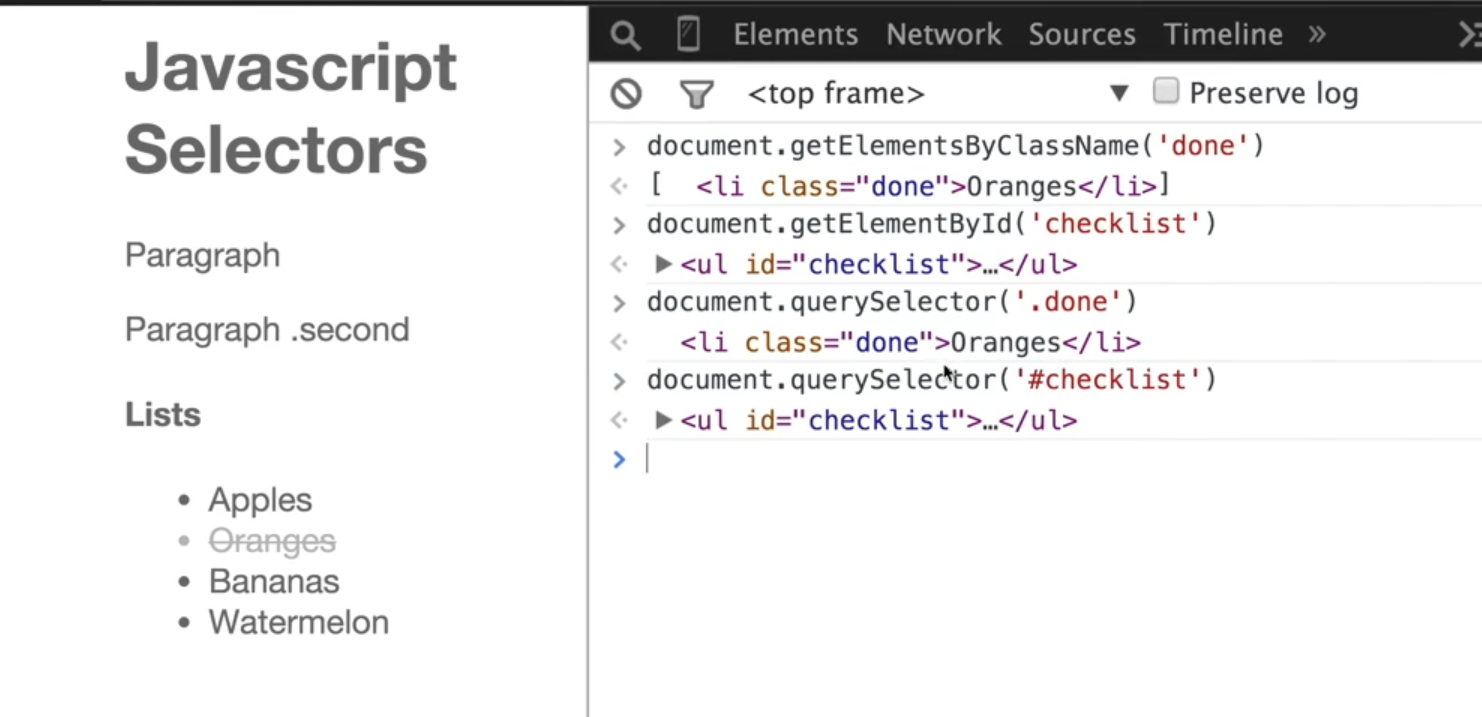Click the Oranges li element in getElementsByClassName output
Image resolution: width=1482 pixels, height=717 pixels.
(x=926, y=186)
